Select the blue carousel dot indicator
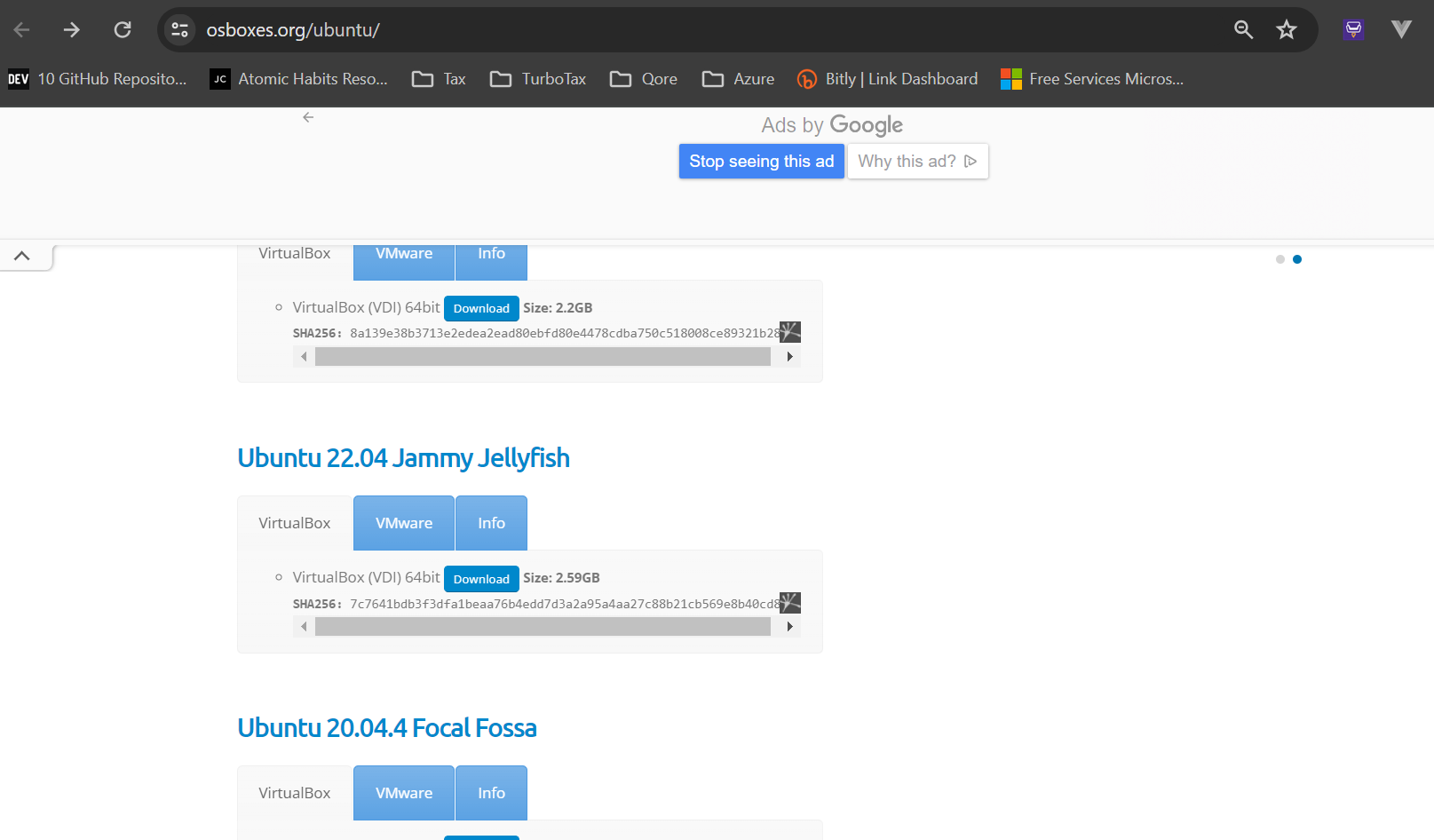Viewport: 1434px width, 840px height. (x=1297, y=259)
